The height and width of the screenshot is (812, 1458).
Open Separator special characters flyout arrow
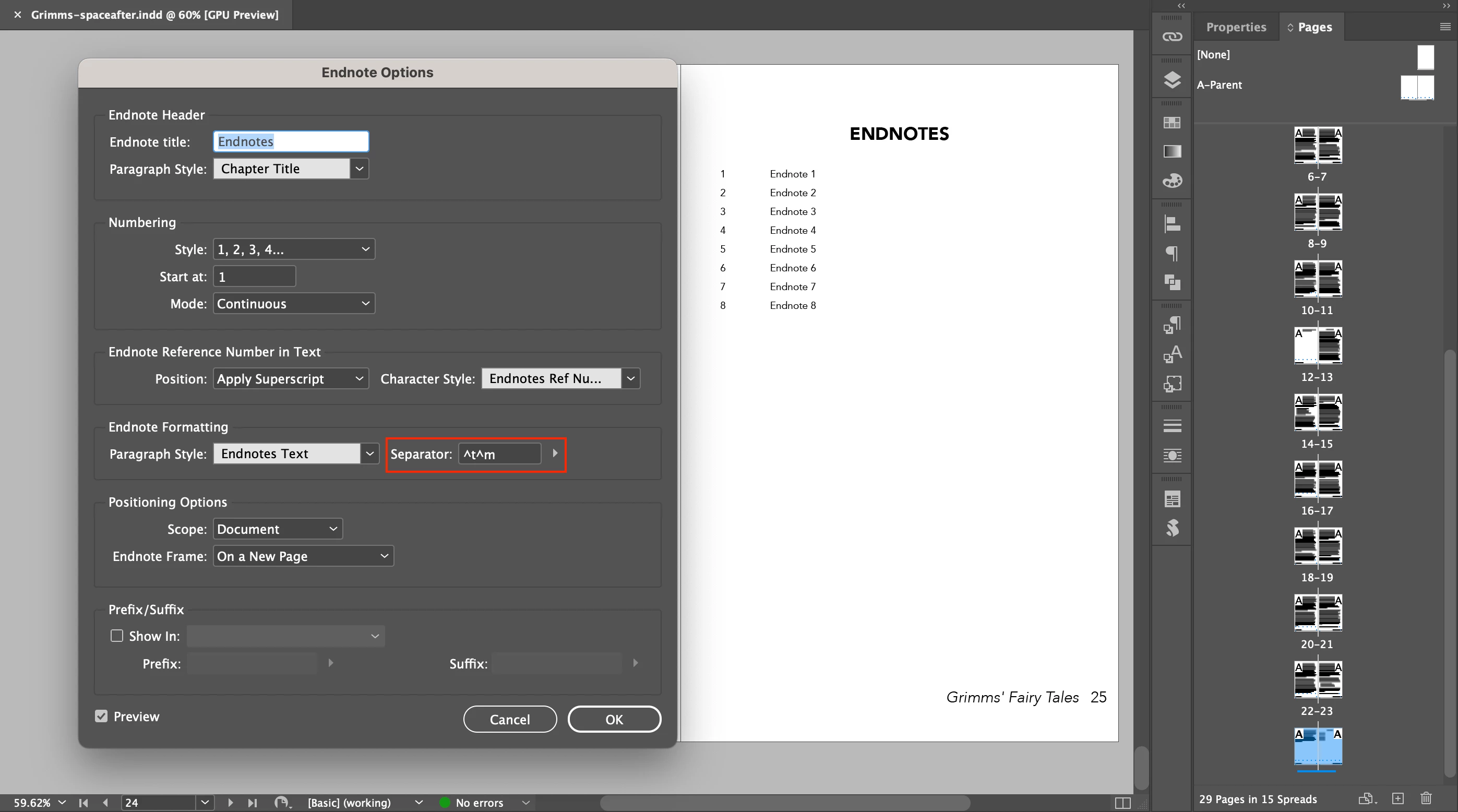555,453
